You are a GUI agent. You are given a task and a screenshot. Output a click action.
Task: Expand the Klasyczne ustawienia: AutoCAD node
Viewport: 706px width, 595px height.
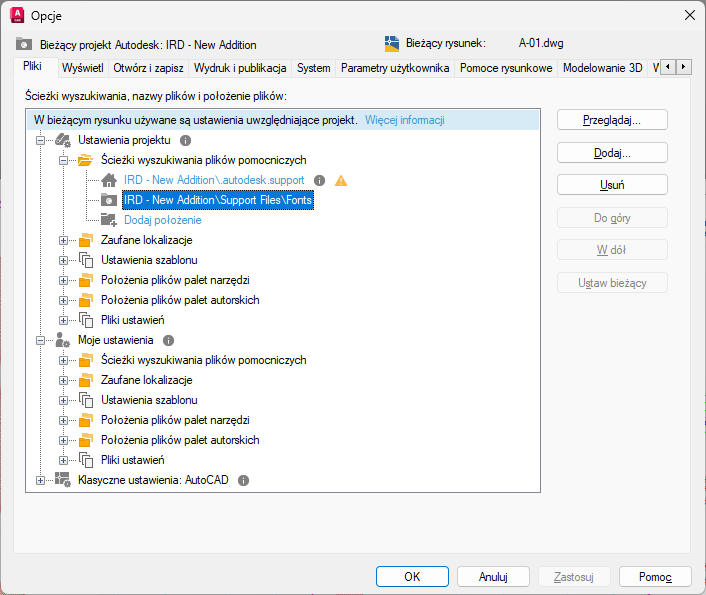pyautogui.click(x=41, y=480)
